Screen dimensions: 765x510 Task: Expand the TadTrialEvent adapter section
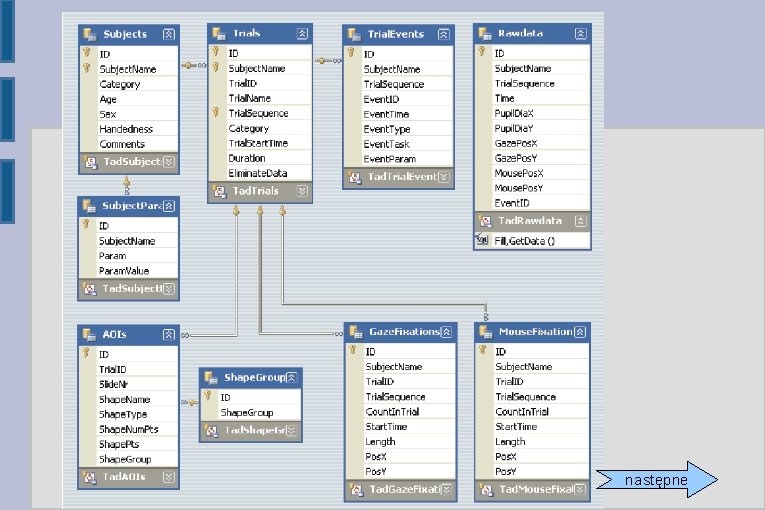tap(443, 177)
